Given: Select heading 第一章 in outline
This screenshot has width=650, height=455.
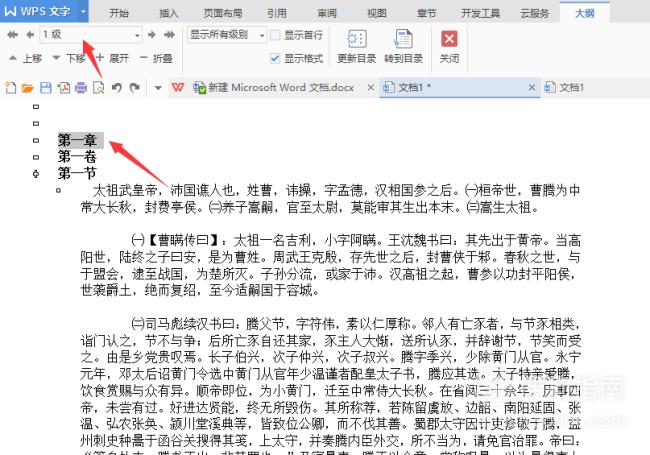Looking at the screenshot, I should point(78,140).
